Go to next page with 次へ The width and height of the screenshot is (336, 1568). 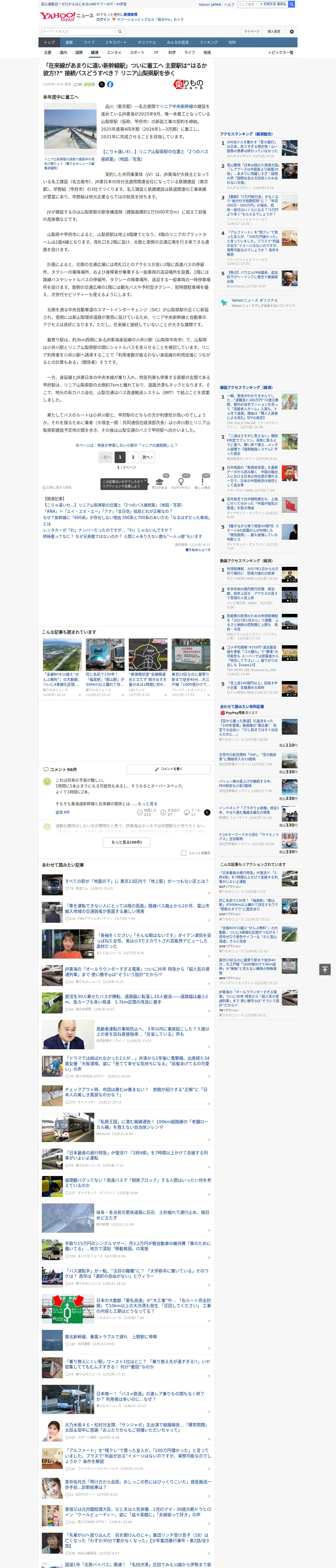point(147,457)
